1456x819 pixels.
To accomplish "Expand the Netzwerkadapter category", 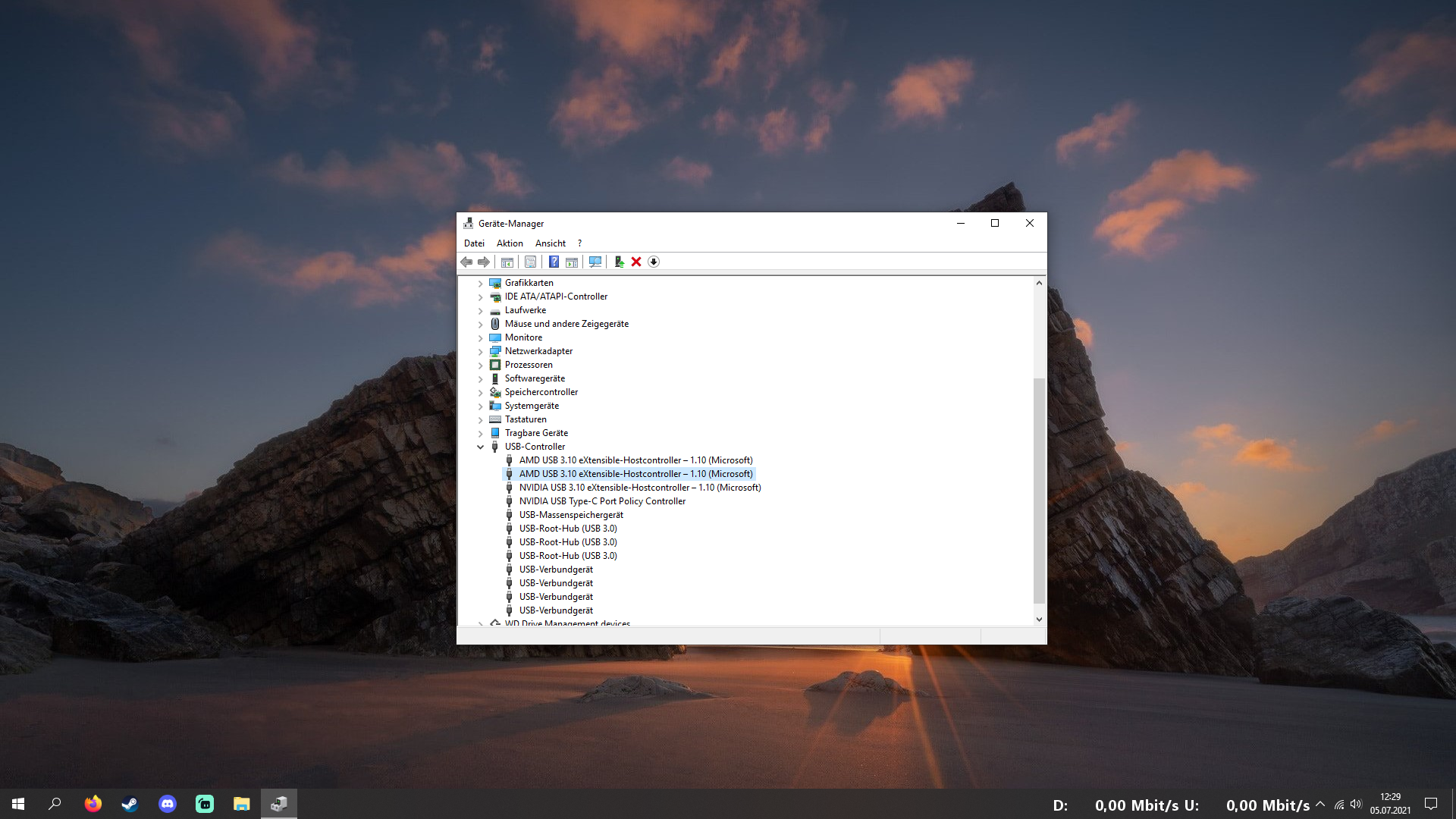I will click(x=480, y=351).
